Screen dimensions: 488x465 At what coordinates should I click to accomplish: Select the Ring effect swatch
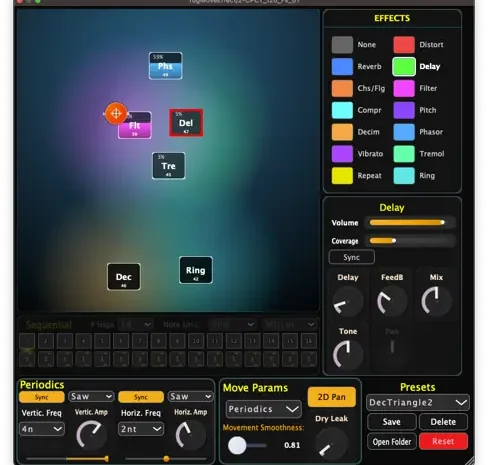[x=404, y=176]
